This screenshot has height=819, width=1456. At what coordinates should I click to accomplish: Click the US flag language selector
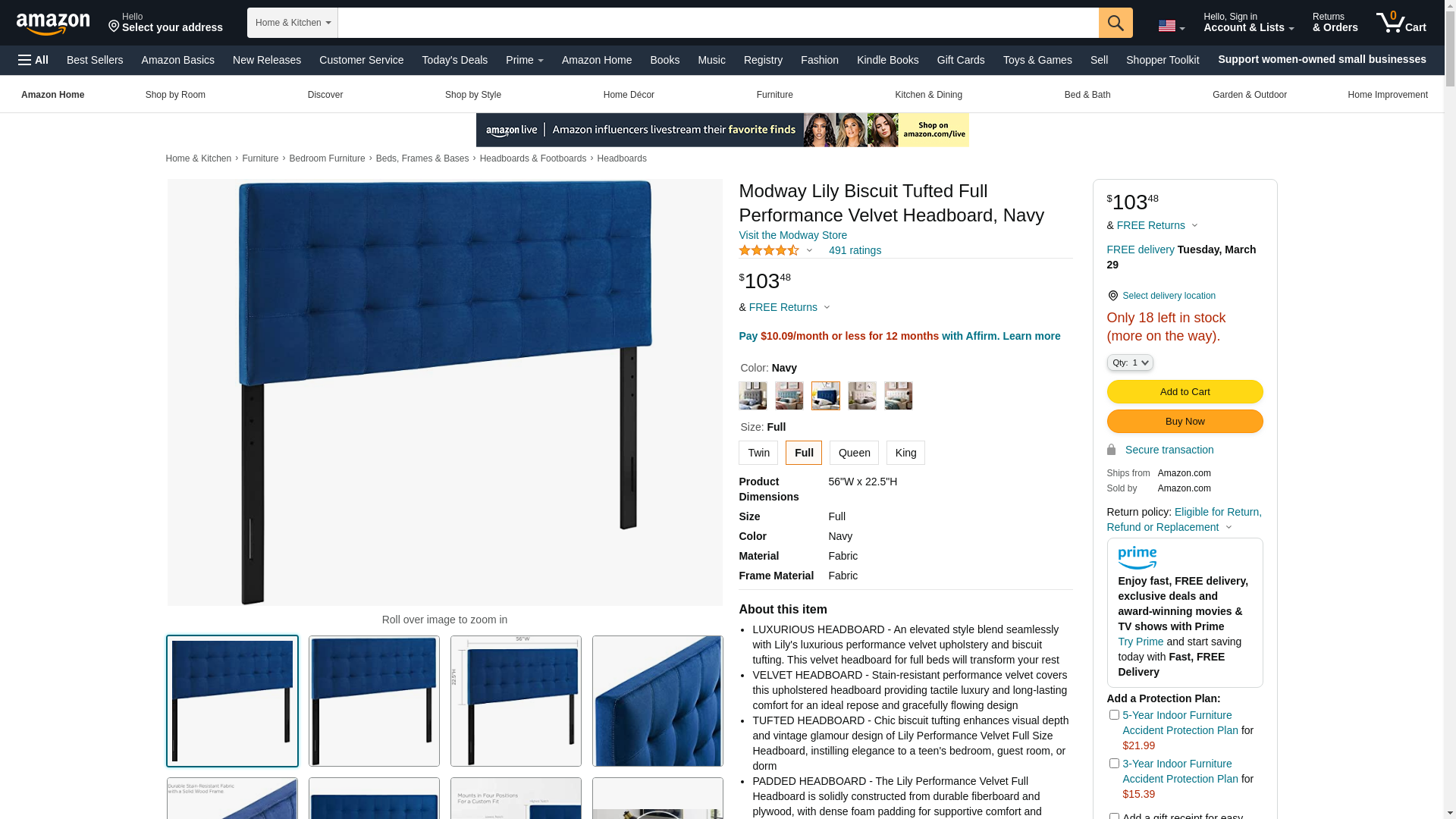click(x=1171, y=26)
